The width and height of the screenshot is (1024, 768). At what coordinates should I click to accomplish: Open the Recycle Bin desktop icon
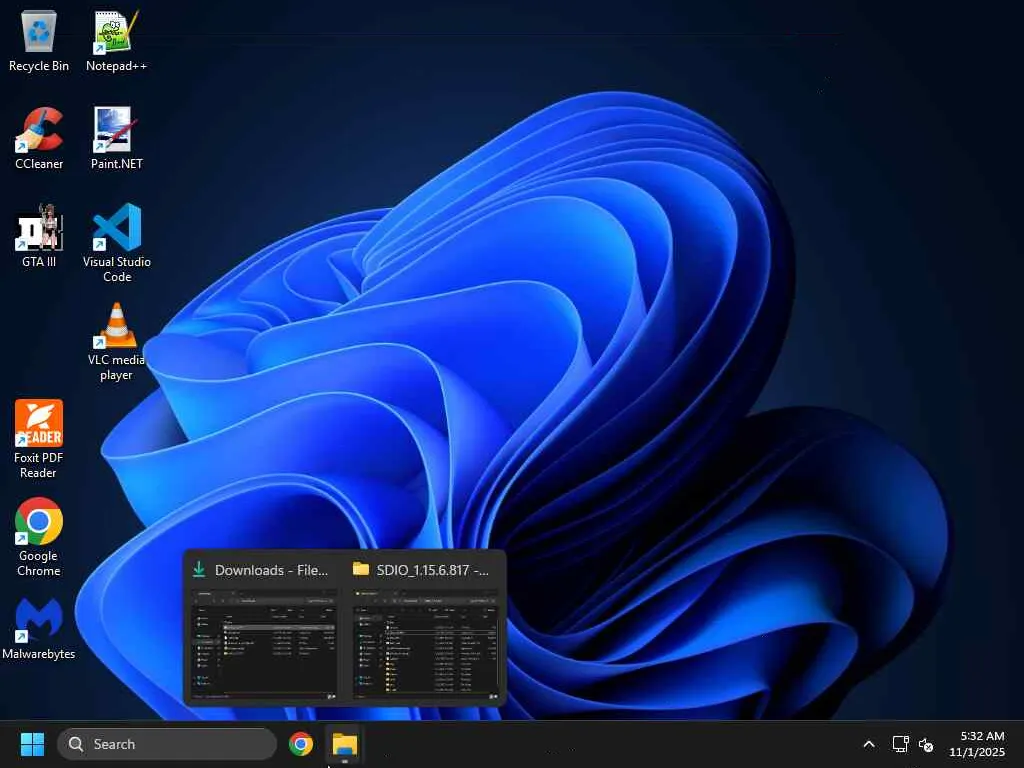tap(39, 40)
